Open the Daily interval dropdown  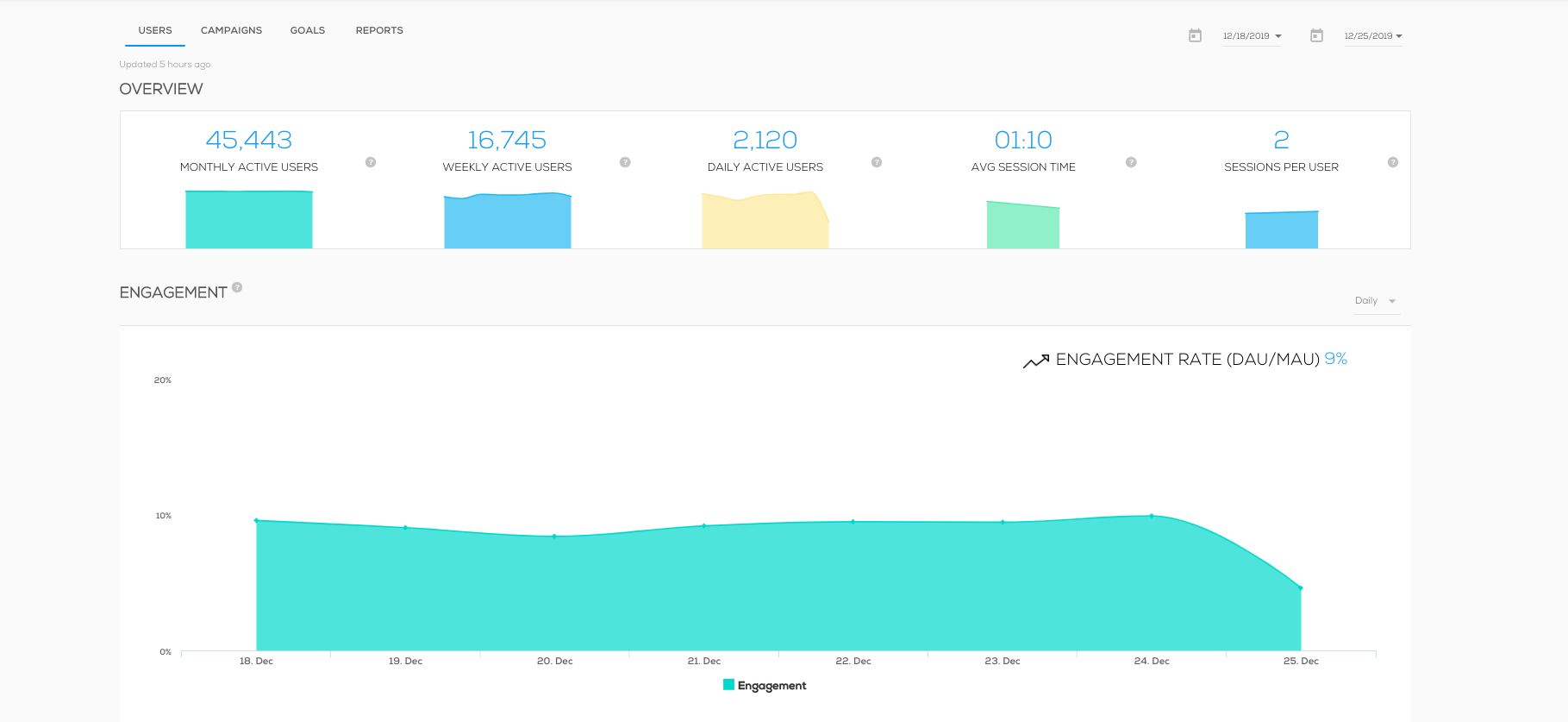pos(1375,301)
